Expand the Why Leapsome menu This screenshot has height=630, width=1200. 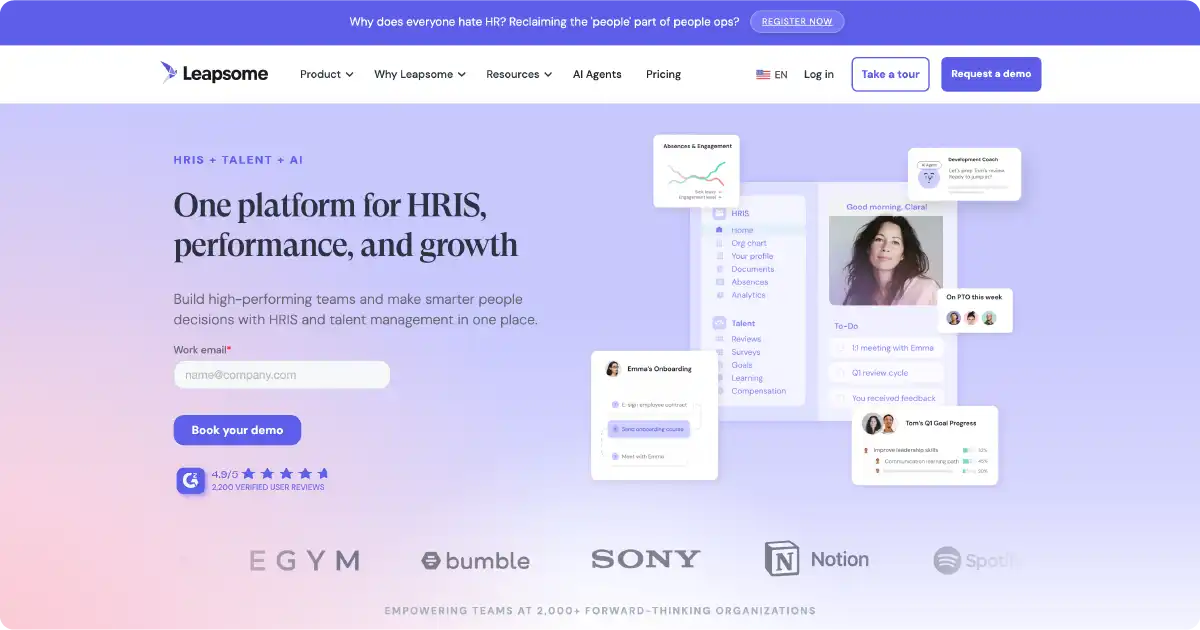[420, 74]
